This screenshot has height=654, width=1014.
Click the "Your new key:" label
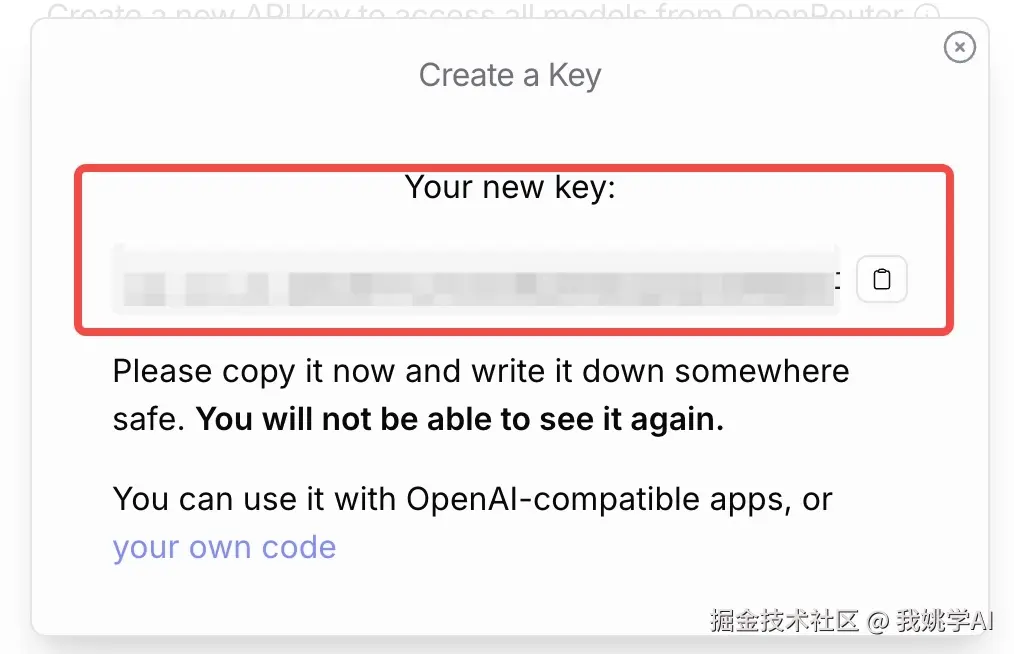[x=510, y=186]
